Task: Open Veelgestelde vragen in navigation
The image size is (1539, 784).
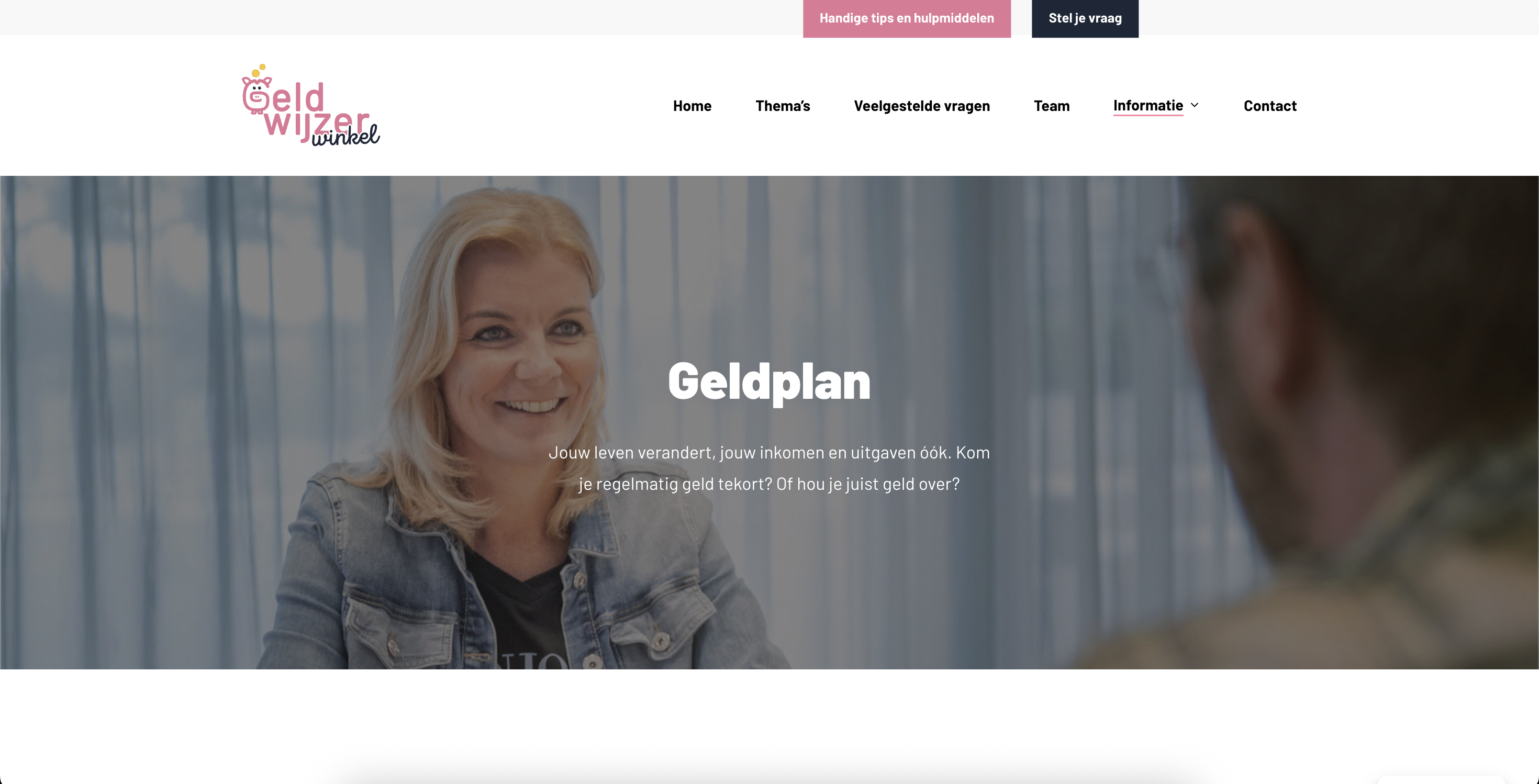Action: [x=922, y=106]
